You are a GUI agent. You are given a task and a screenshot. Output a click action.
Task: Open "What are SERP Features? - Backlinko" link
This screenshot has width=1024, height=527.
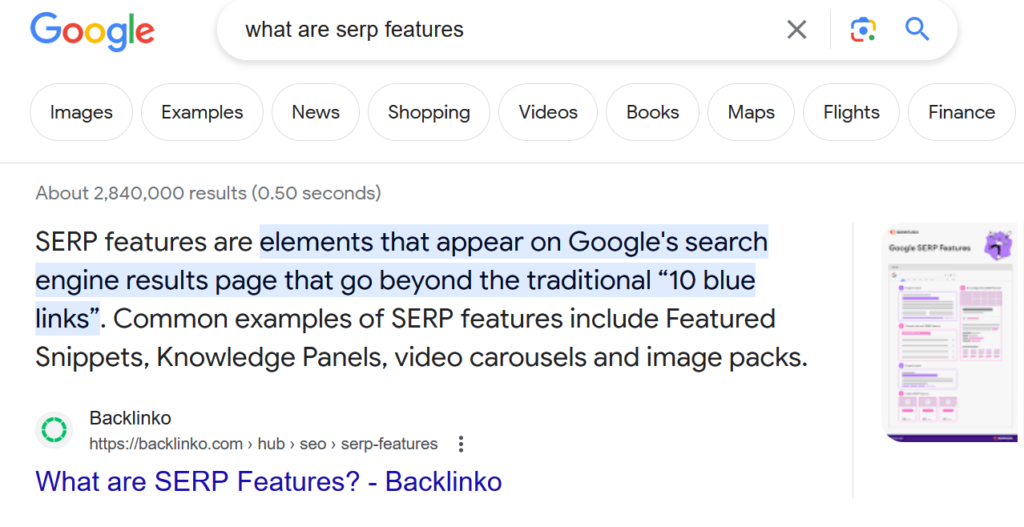click(268, 481)
